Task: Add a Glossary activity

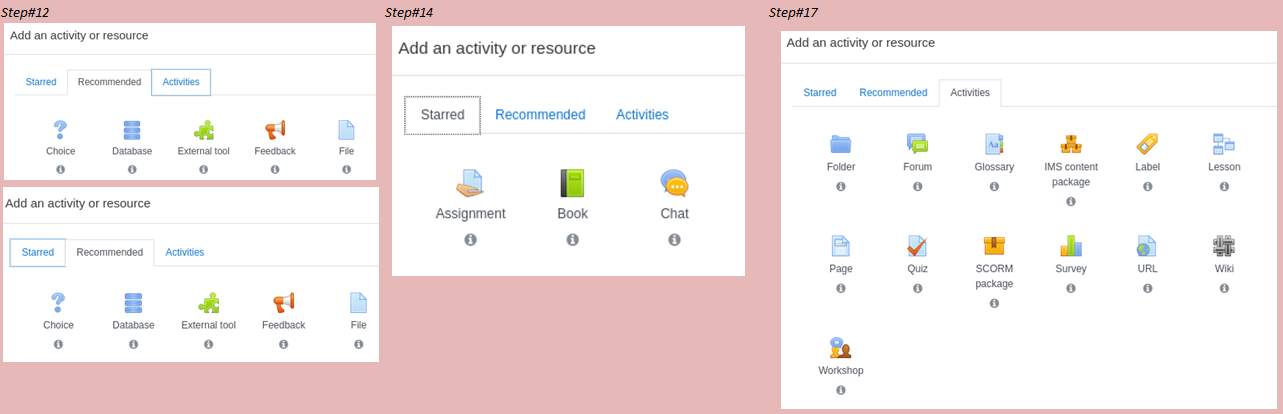Action: tap(994, 143)
